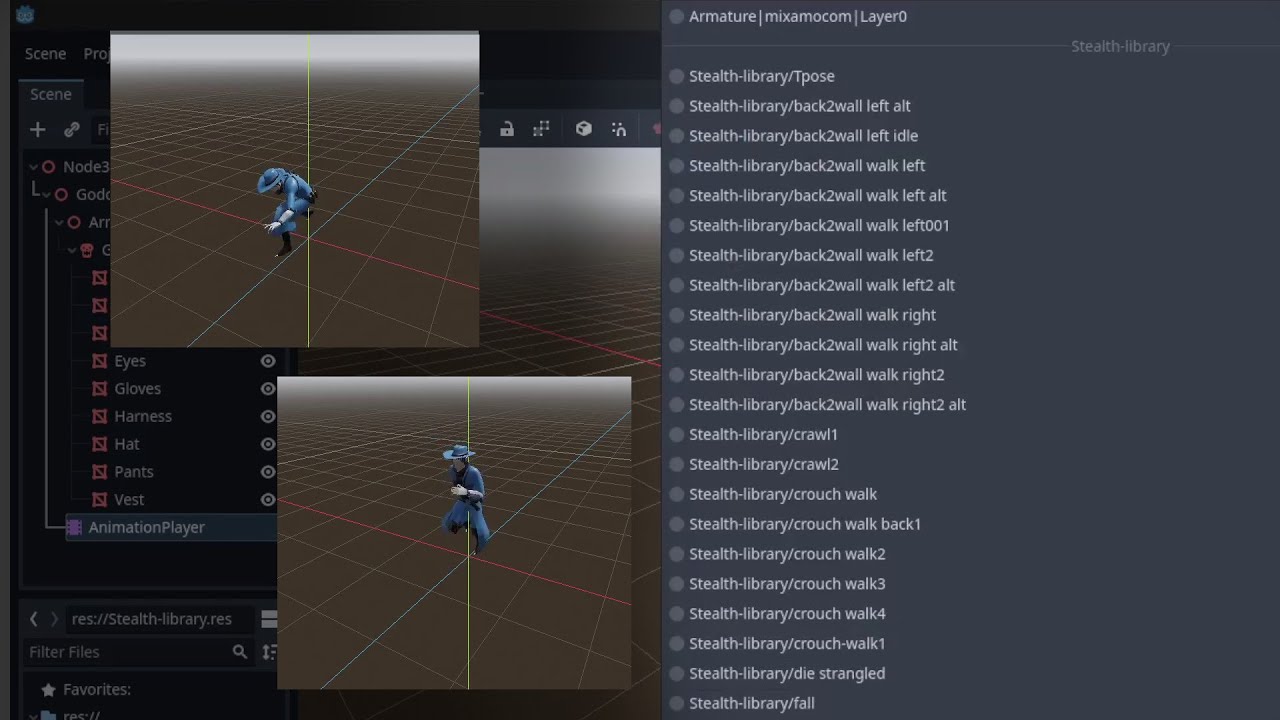Viewport: 1280px width, 720px height.
Task: Select Stealth-library/crouch walk back1
Action: tap(804, 524)
